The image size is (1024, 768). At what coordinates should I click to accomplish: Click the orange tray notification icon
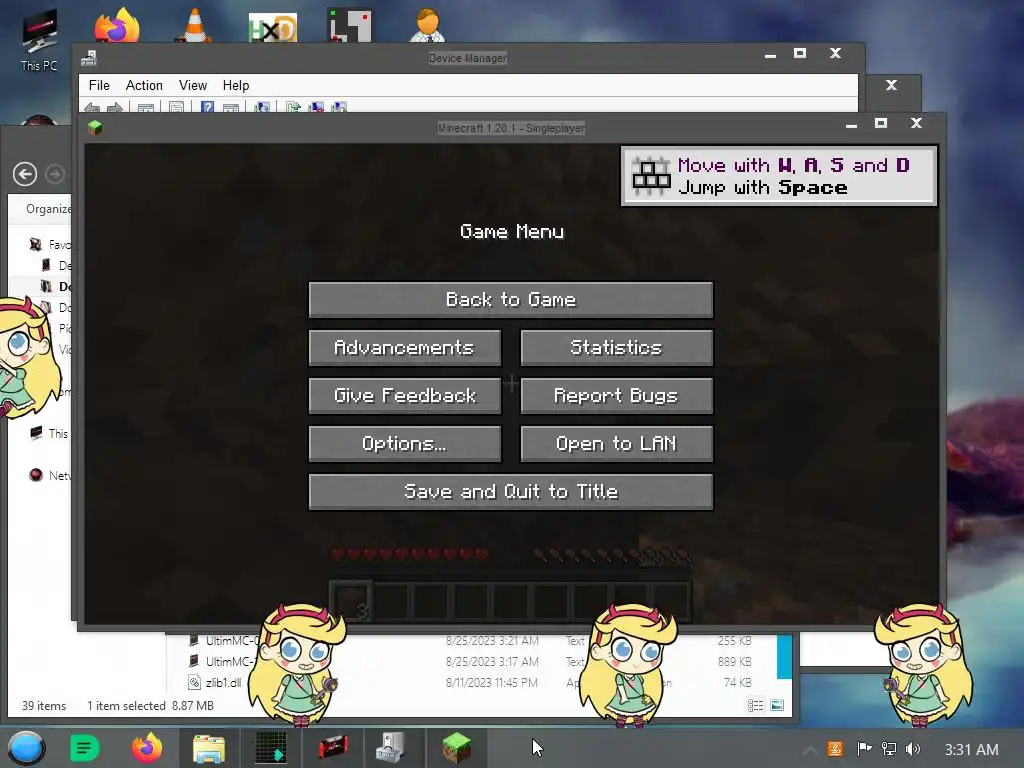835,749
